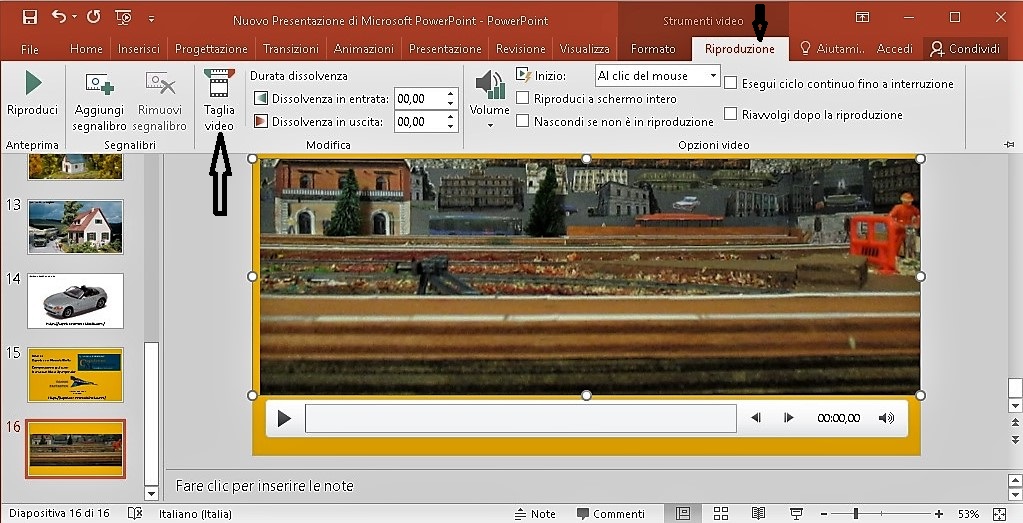The width and height of the screenshot is (1023, 523).
Task: Enable Riproduci a schermo intero checkbox
Action: (x=523, y=98)
